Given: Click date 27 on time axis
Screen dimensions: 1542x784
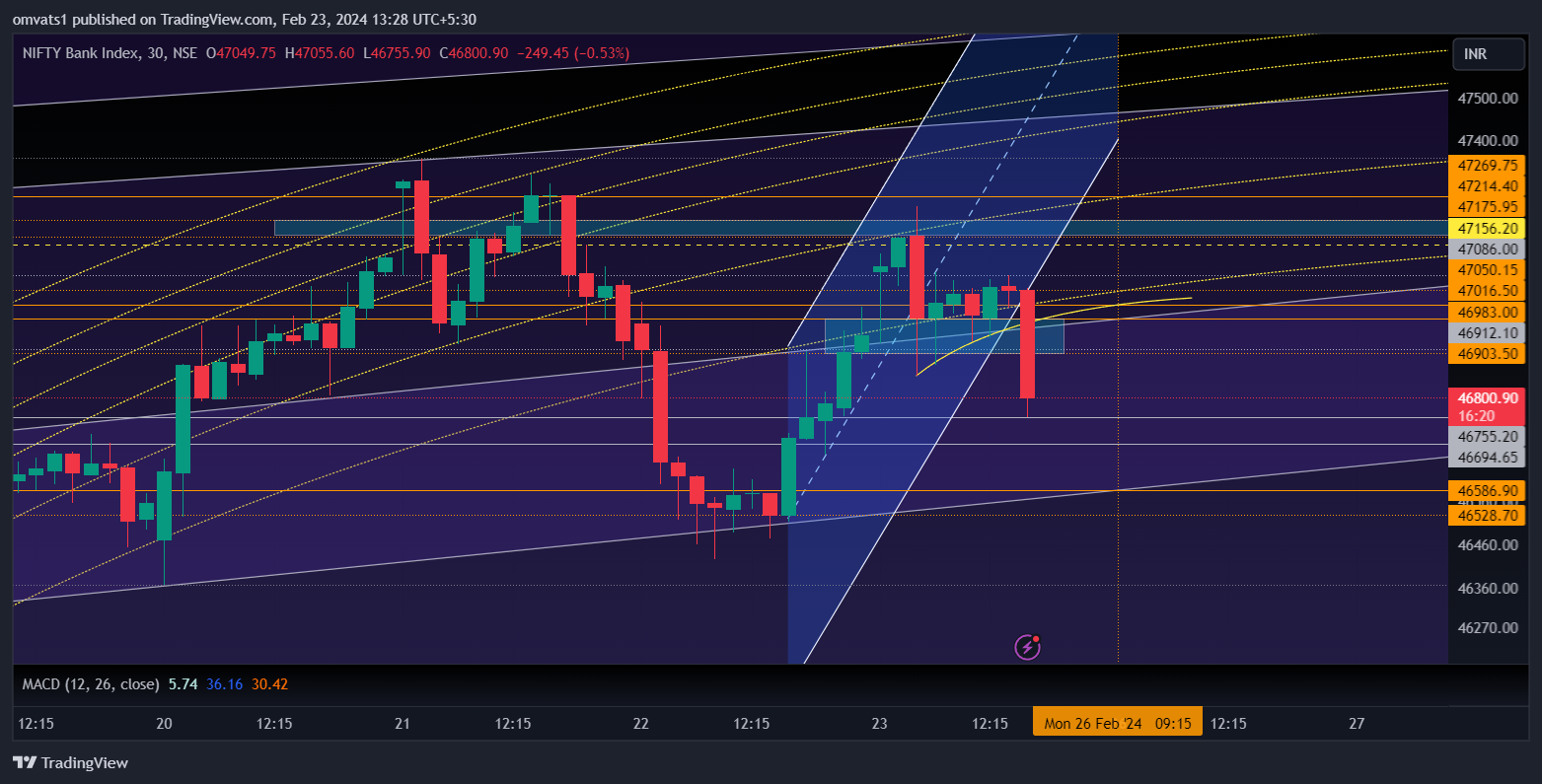Looking at the screenshot, I should (x=1358, y=723).
